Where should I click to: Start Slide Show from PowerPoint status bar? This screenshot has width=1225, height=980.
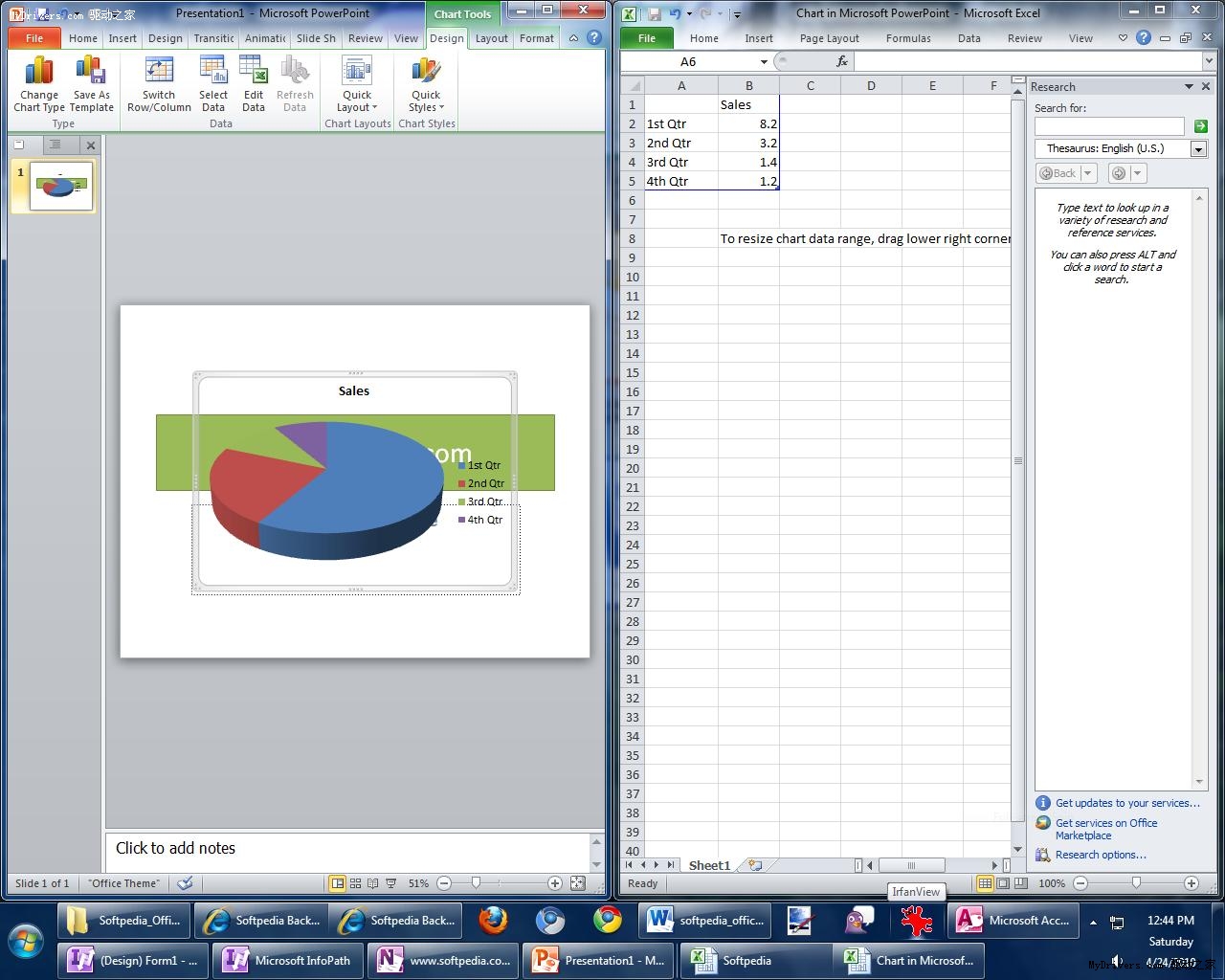pyautogui.click(x=390, y=883)
